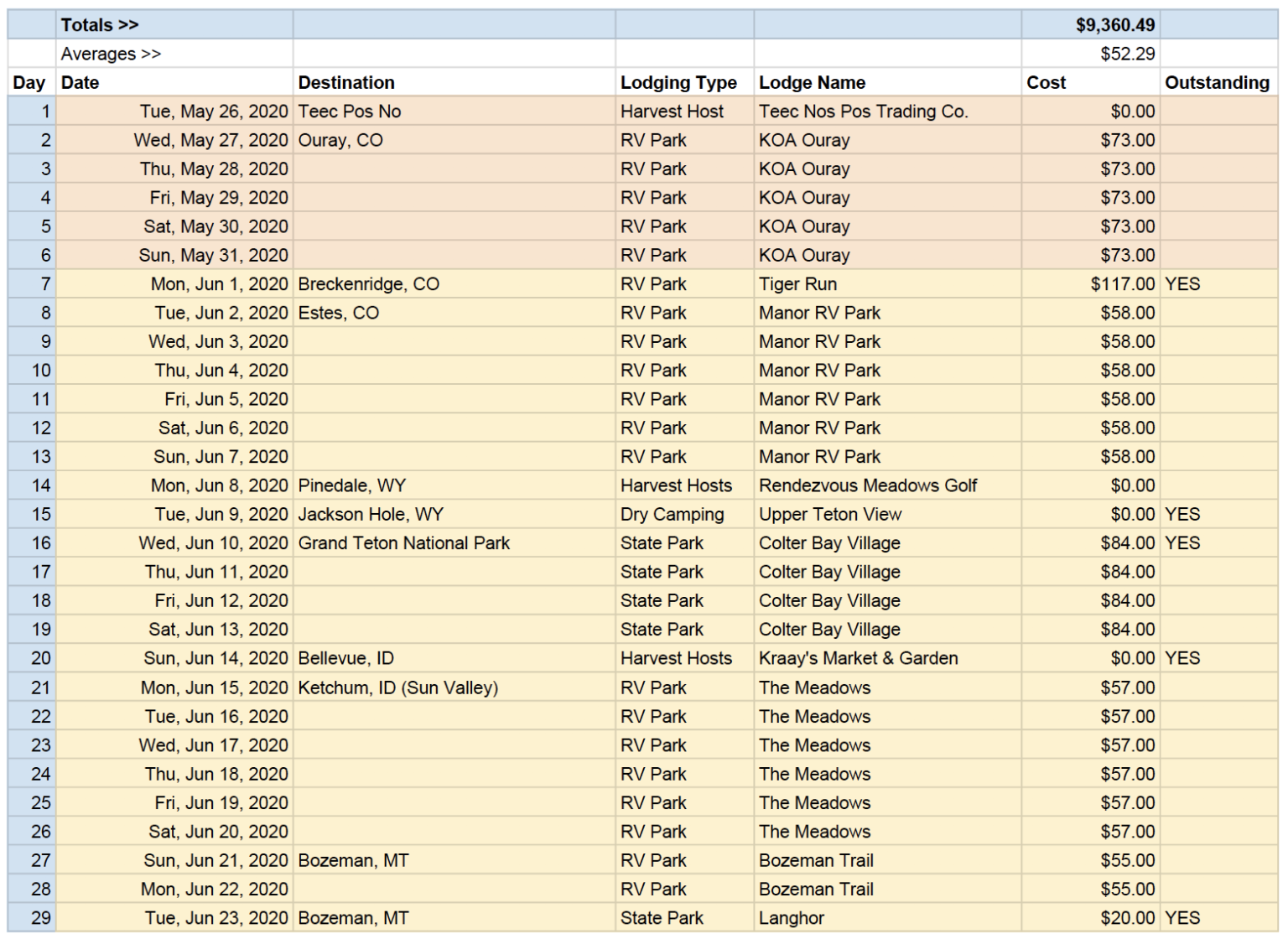Screen dimensions: 1288x939
Task: Click the Lodge Name header cell
Action: pos(812,82)
